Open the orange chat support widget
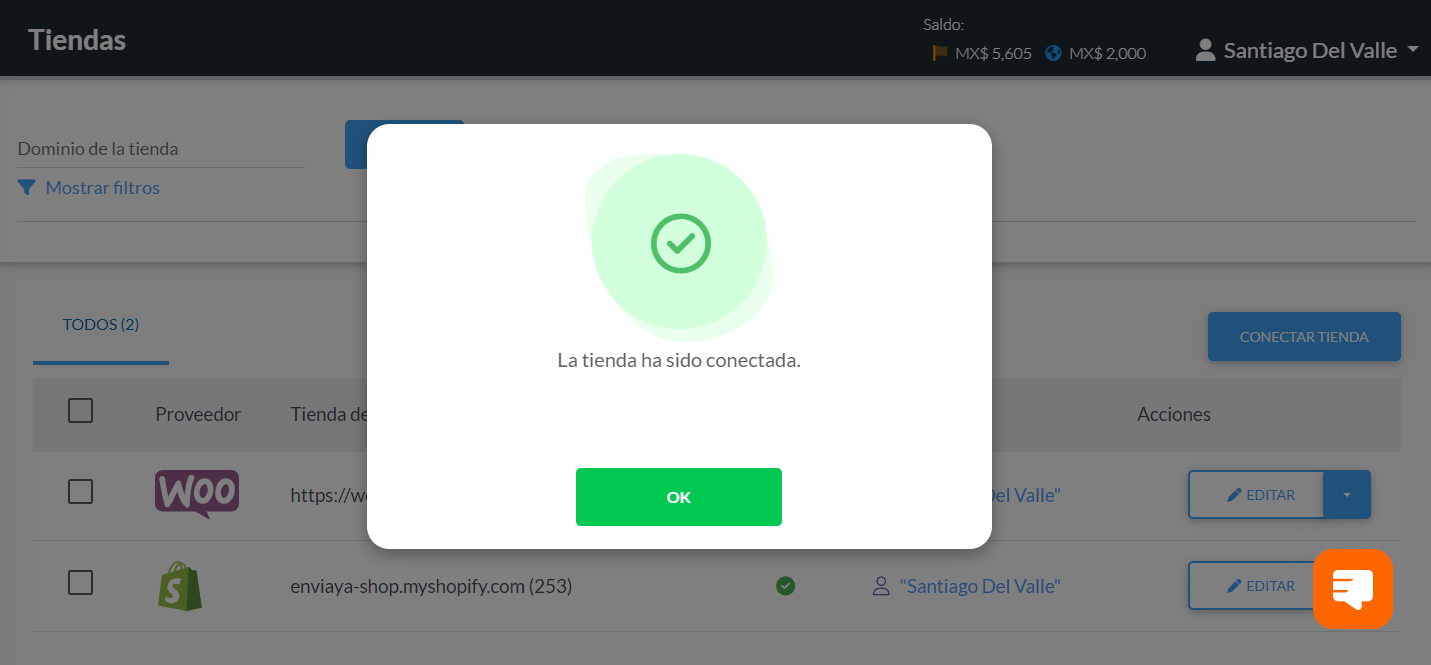This screenshot has height=665, width=1431. coord(1353,589)
